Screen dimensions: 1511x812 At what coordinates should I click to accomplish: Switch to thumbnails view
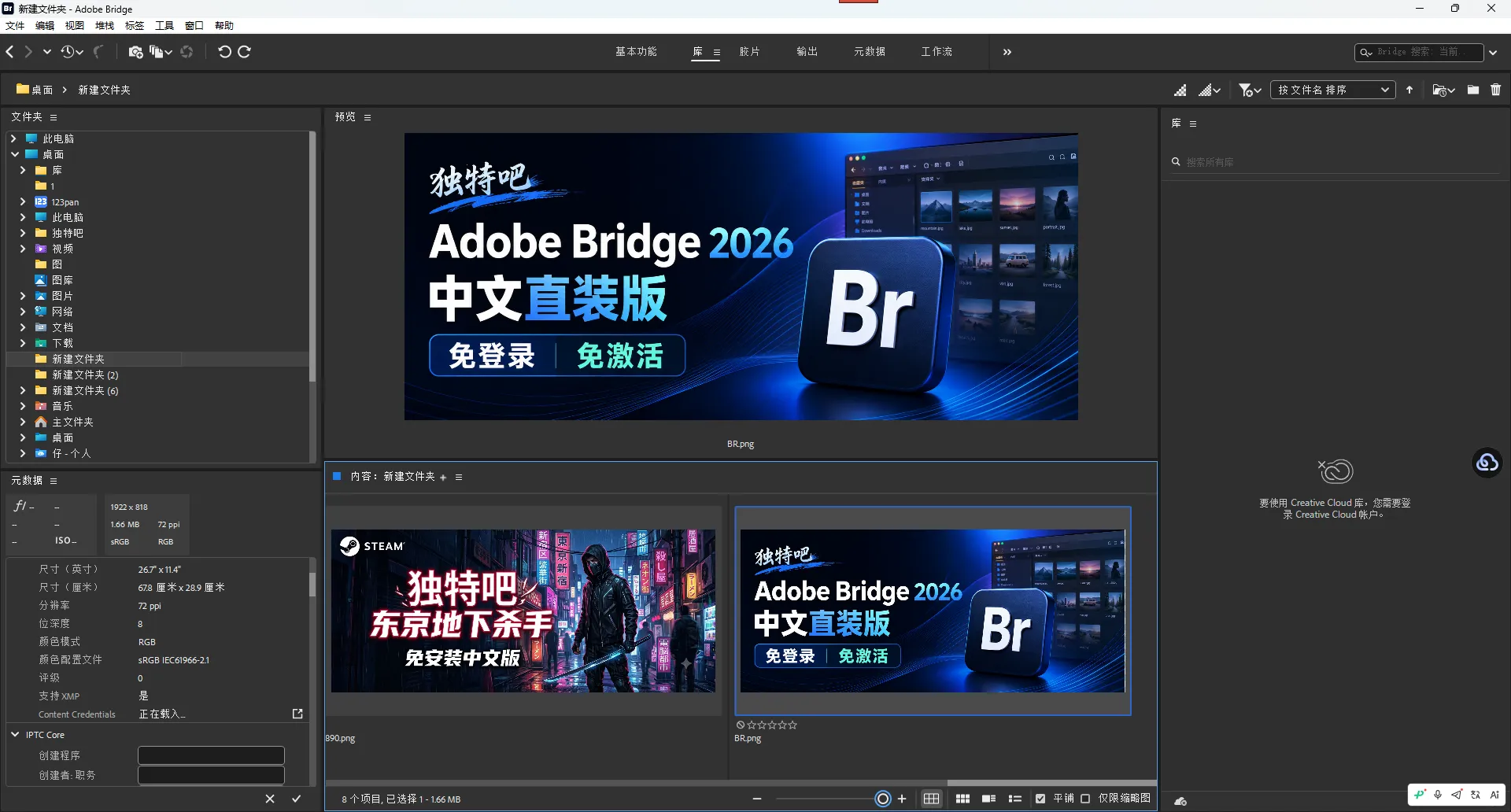coord(962,799)
